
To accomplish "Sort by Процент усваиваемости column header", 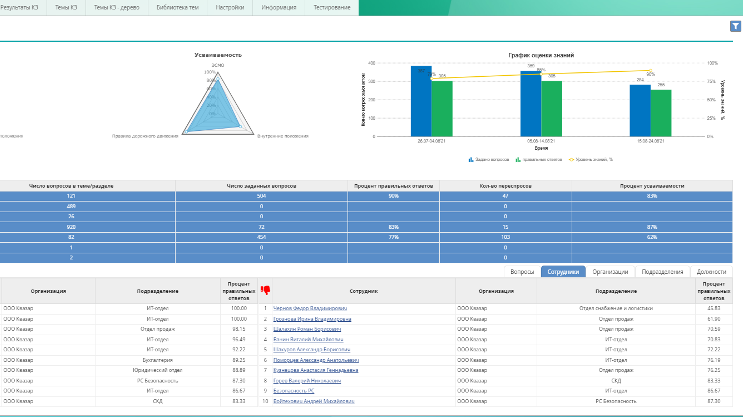I will pyautogui.click(x=652, y=186).
